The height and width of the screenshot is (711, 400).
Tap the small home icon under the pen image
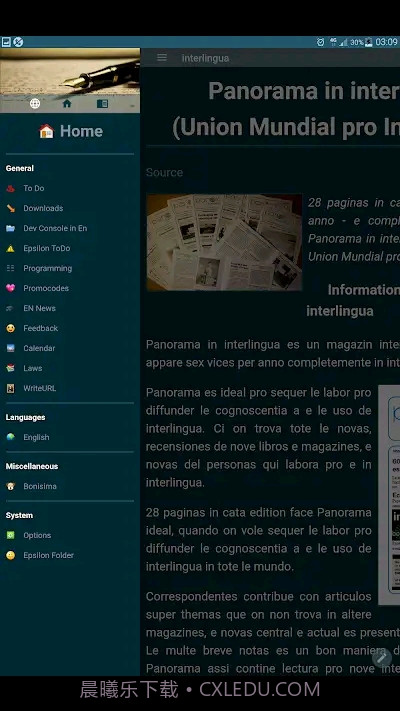pos(67,103)
